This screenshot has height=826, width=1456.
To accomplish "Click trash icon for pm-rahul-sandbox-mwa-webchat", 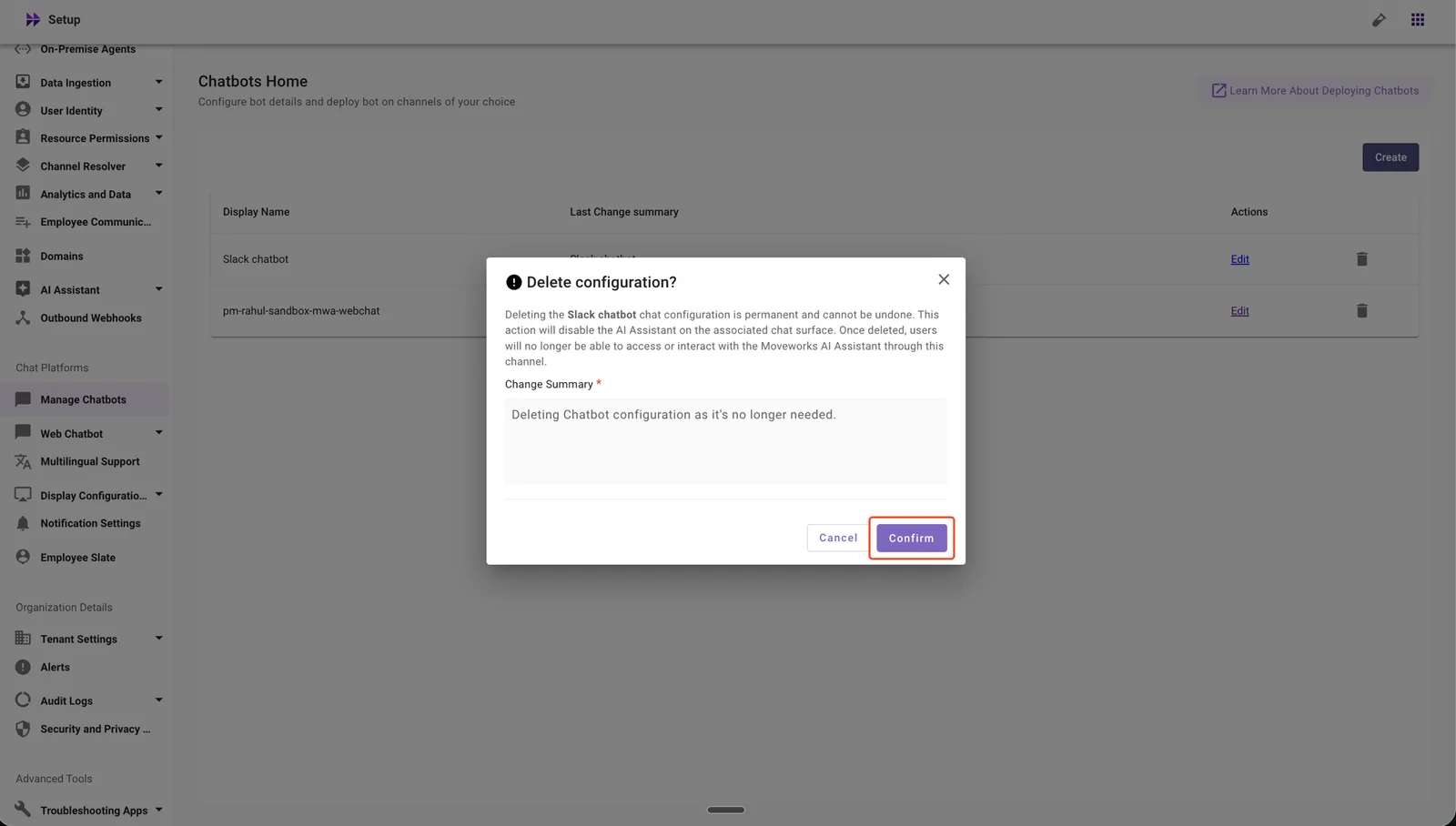I will pyautogui.click(x=1361, y=311).
